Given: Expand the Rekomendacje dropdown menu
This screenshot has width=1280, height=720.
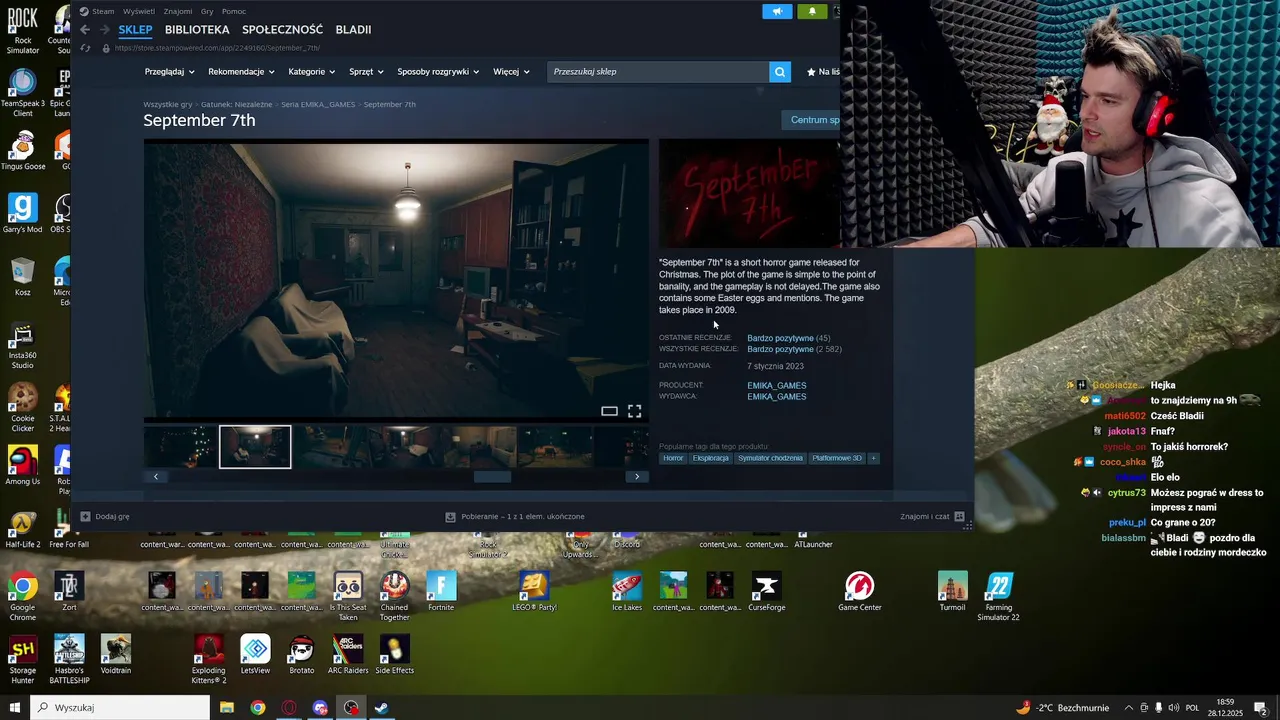Looking at the screenshot, I should [241, 72].
